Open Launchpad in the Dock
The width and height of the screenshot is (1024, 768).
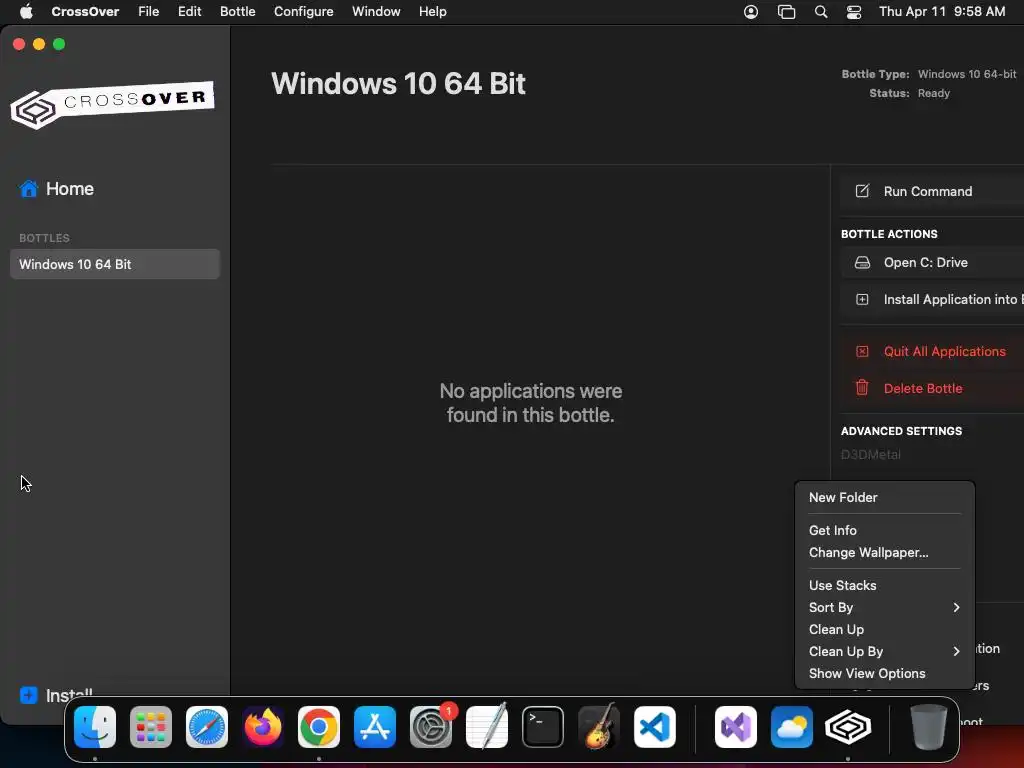[151, 727]
